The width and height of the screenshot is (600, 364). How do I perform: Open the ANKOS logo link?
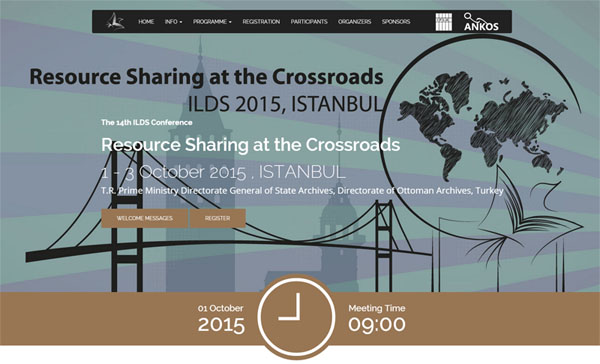point(481,22)
